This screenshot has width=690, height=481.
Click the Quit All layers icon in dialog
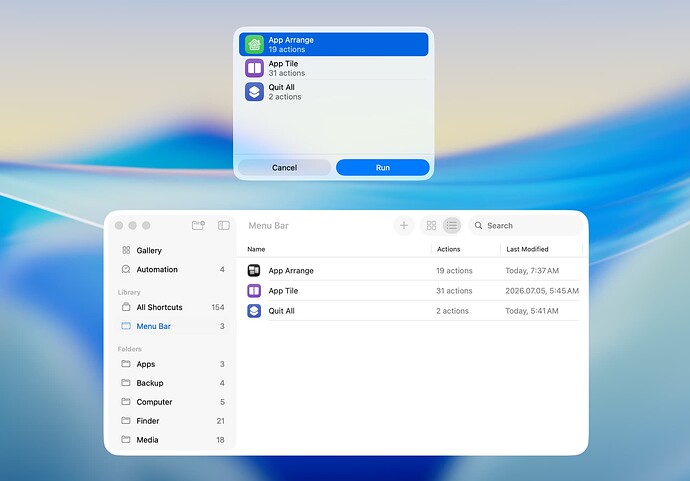[x=254, y=92]
